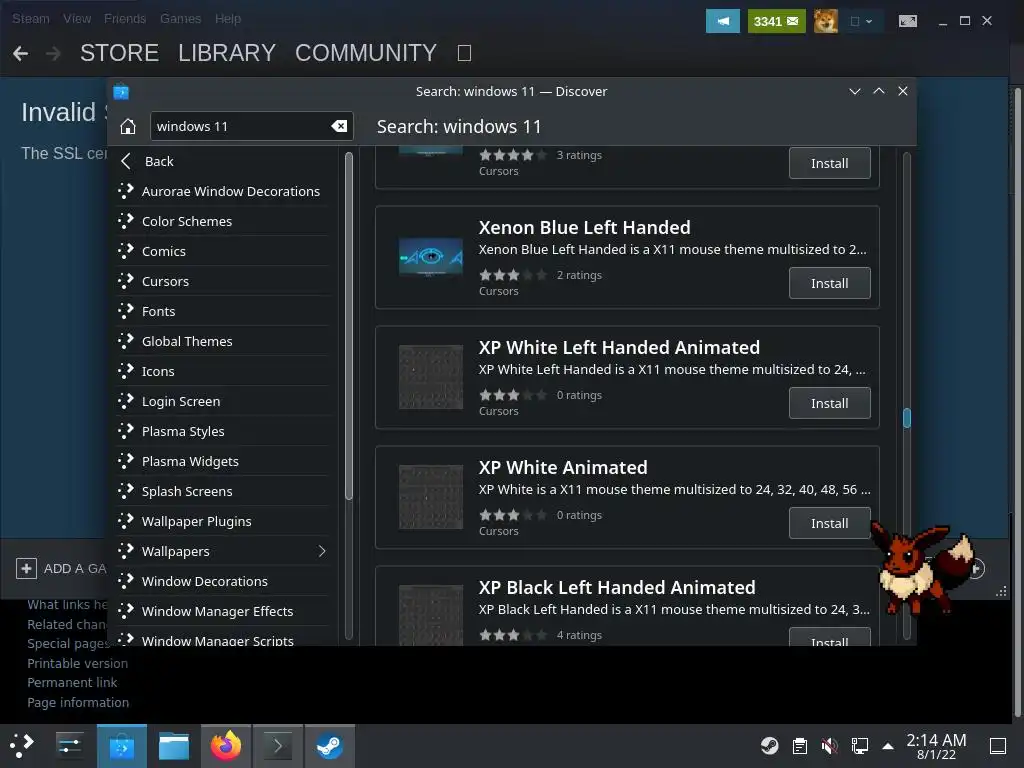Open XP White Animated thumbnail

(x=431, y=498)
